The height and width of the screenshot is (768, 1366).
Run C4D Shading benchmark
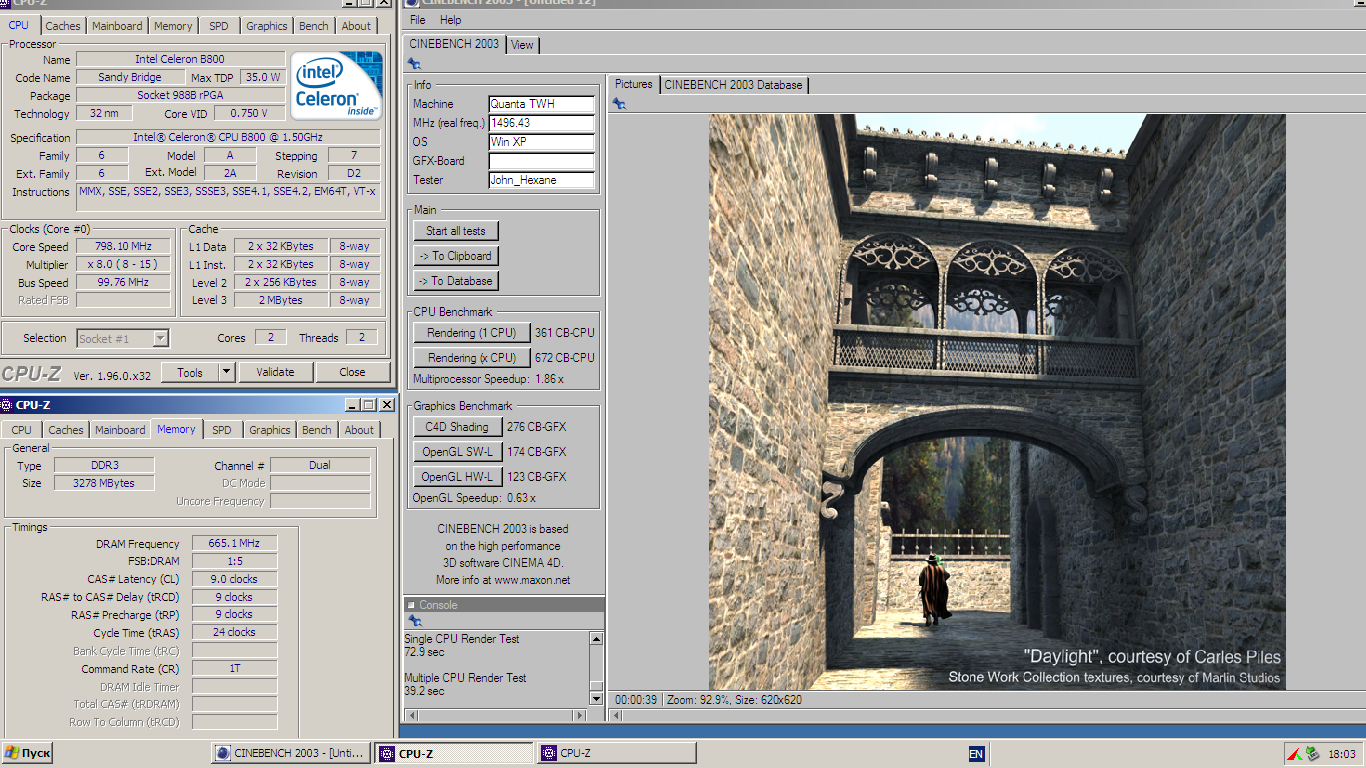pyautogui.click(x=457, y=427)
